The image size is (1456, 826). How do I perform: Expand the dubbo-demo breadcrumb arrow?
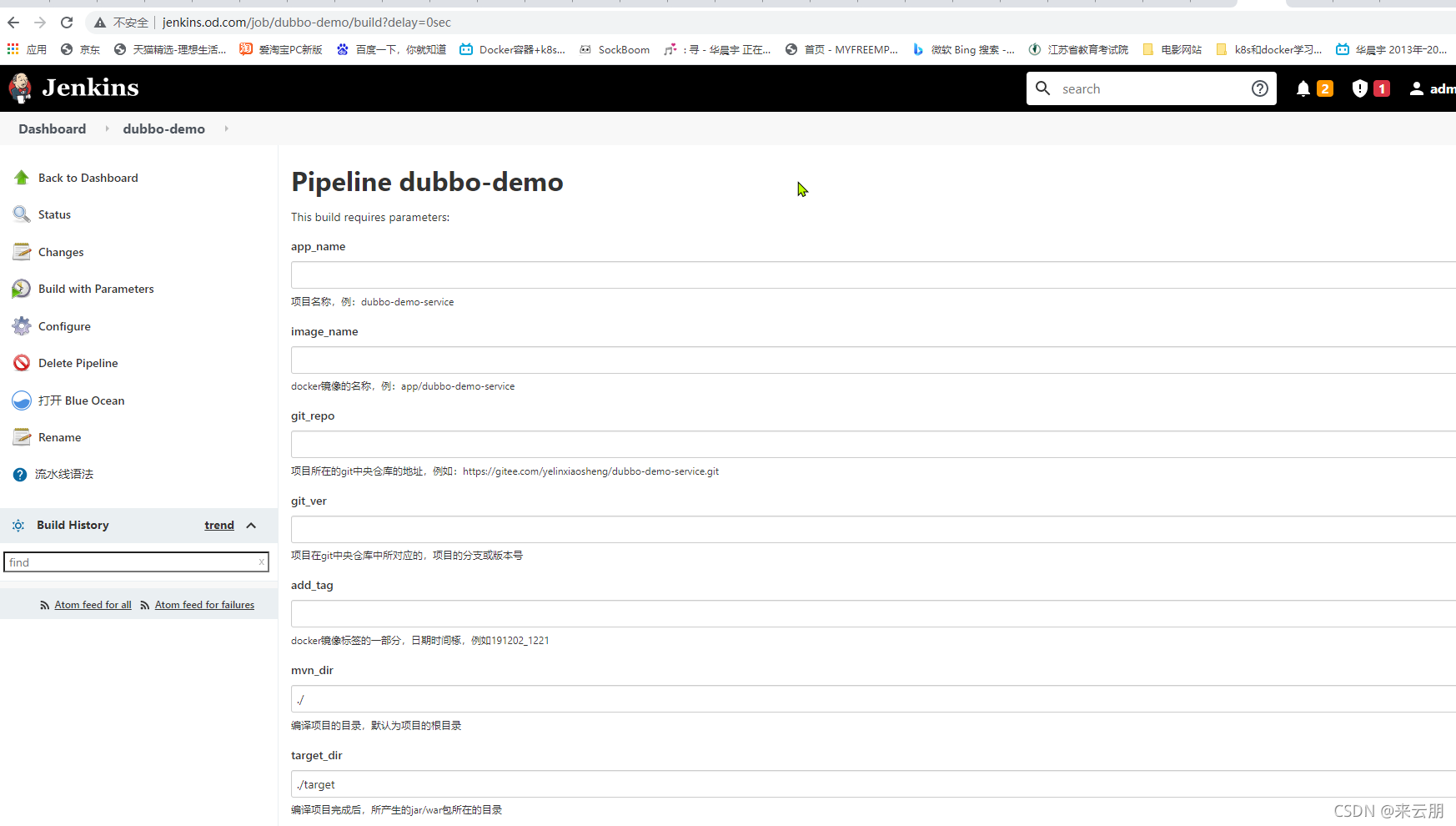tap(226, 128)
